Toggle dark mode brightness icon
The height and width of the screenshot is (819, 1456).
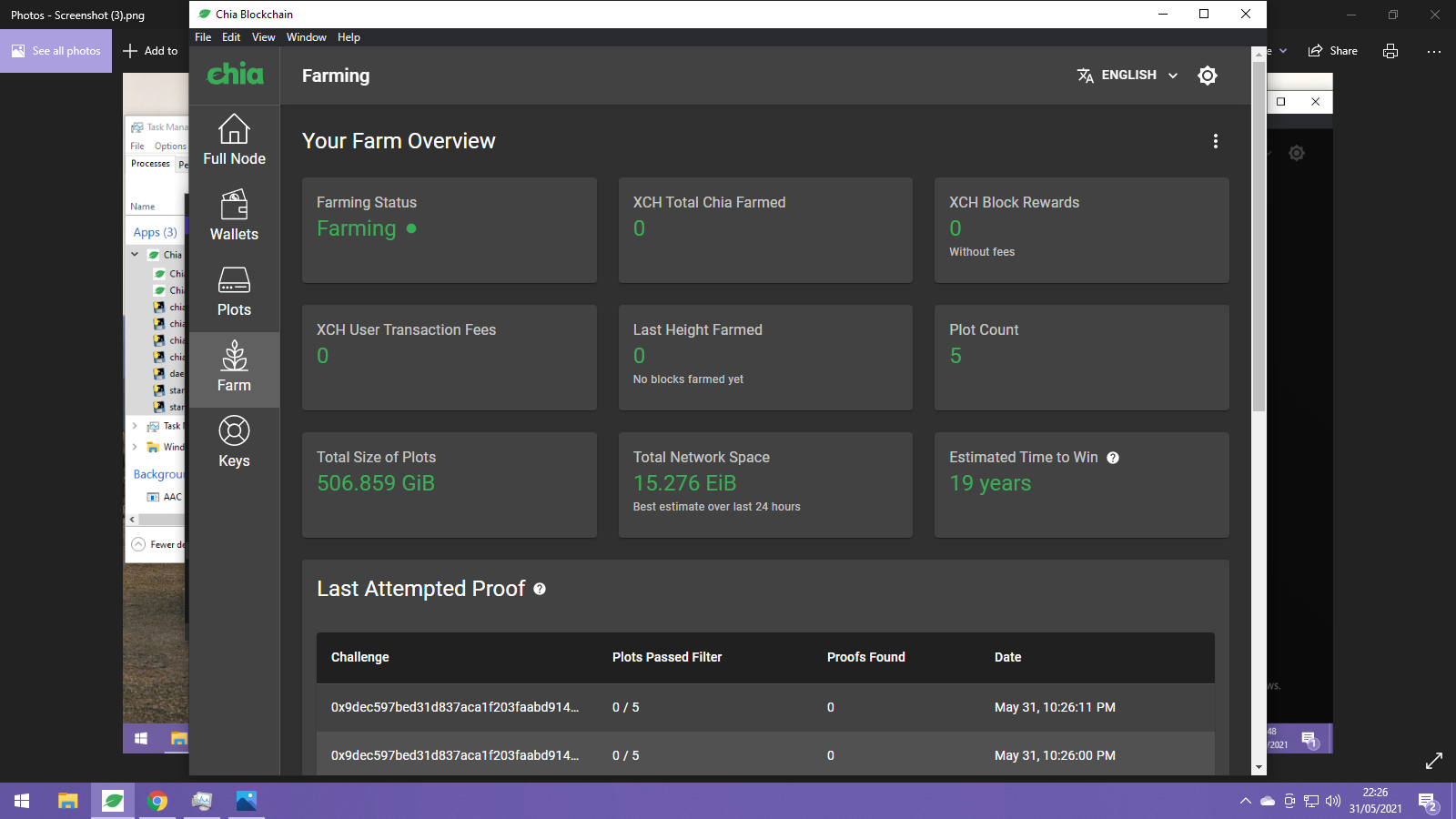coord(1208,76)
